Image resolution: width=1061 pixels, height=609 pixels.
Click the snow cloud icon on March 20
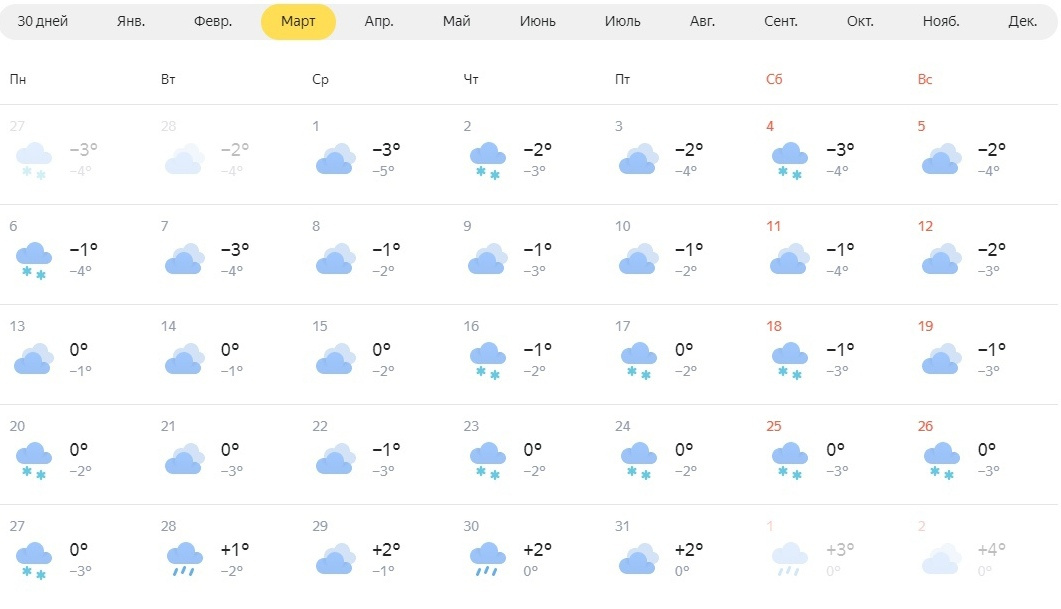click(x=33, y=459)
